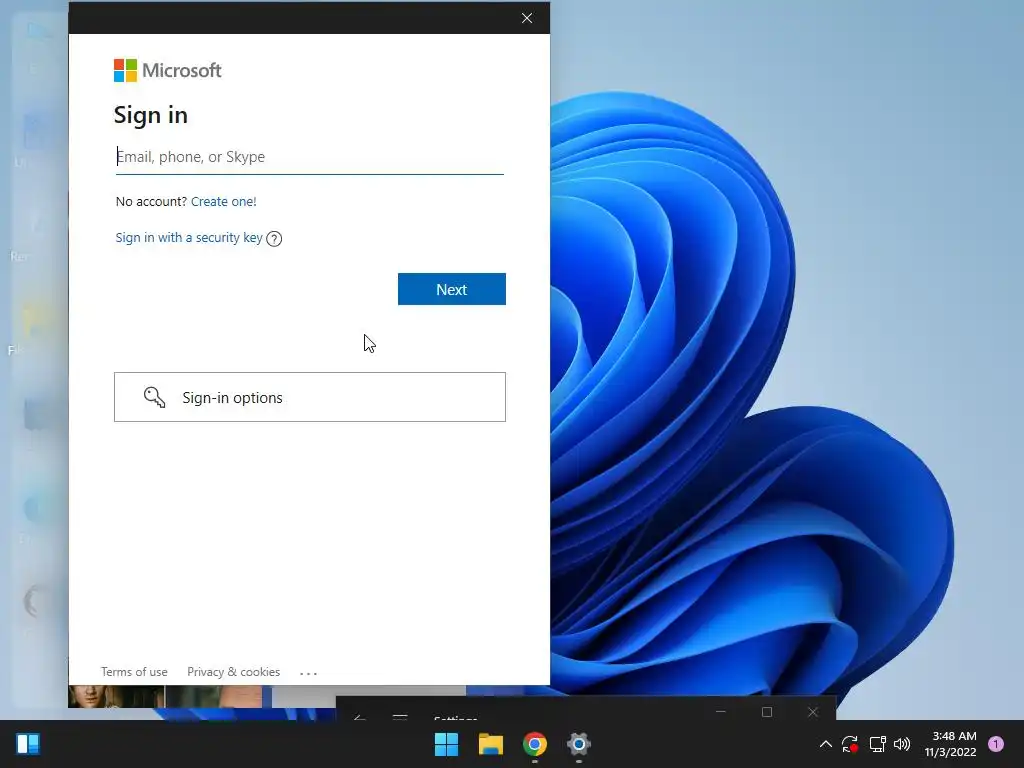Open the Windows Update tray icon
The image size is (1024, 768).
click(x=850, y=744)
